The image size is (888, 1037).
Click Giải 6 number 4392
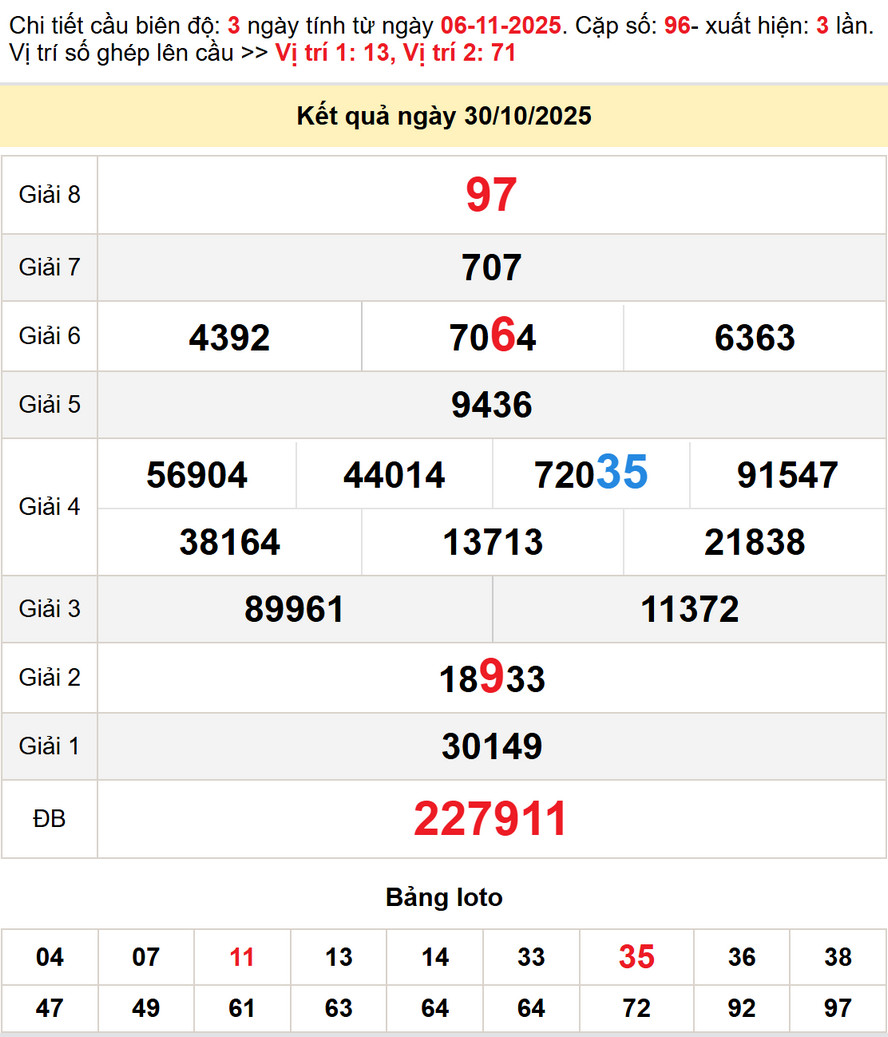[229, 338]
